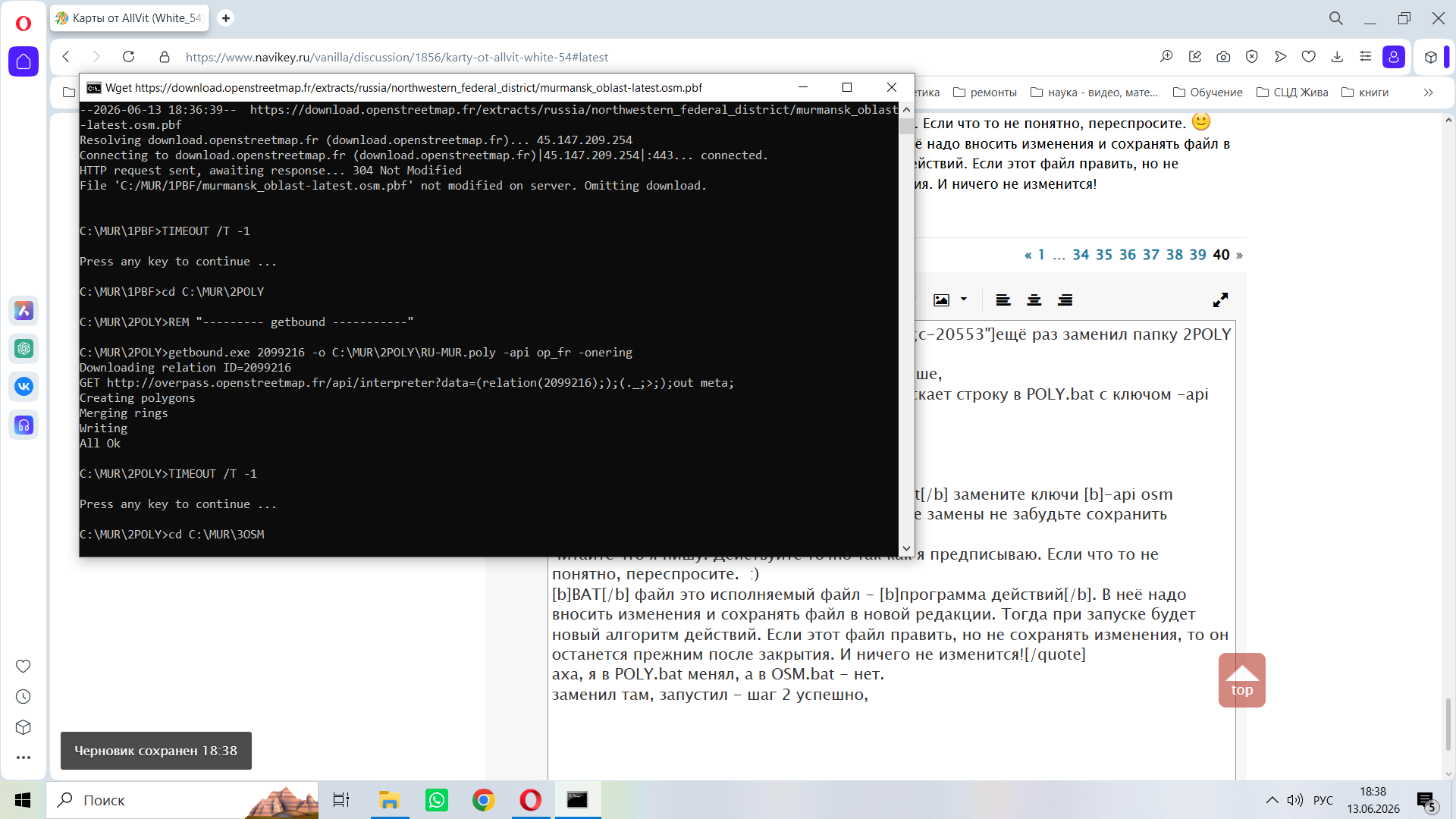Viewport: 1456px width, 819px height.
Task: Open the Обучение bookmarks folder
Action: click(1208, 93)
